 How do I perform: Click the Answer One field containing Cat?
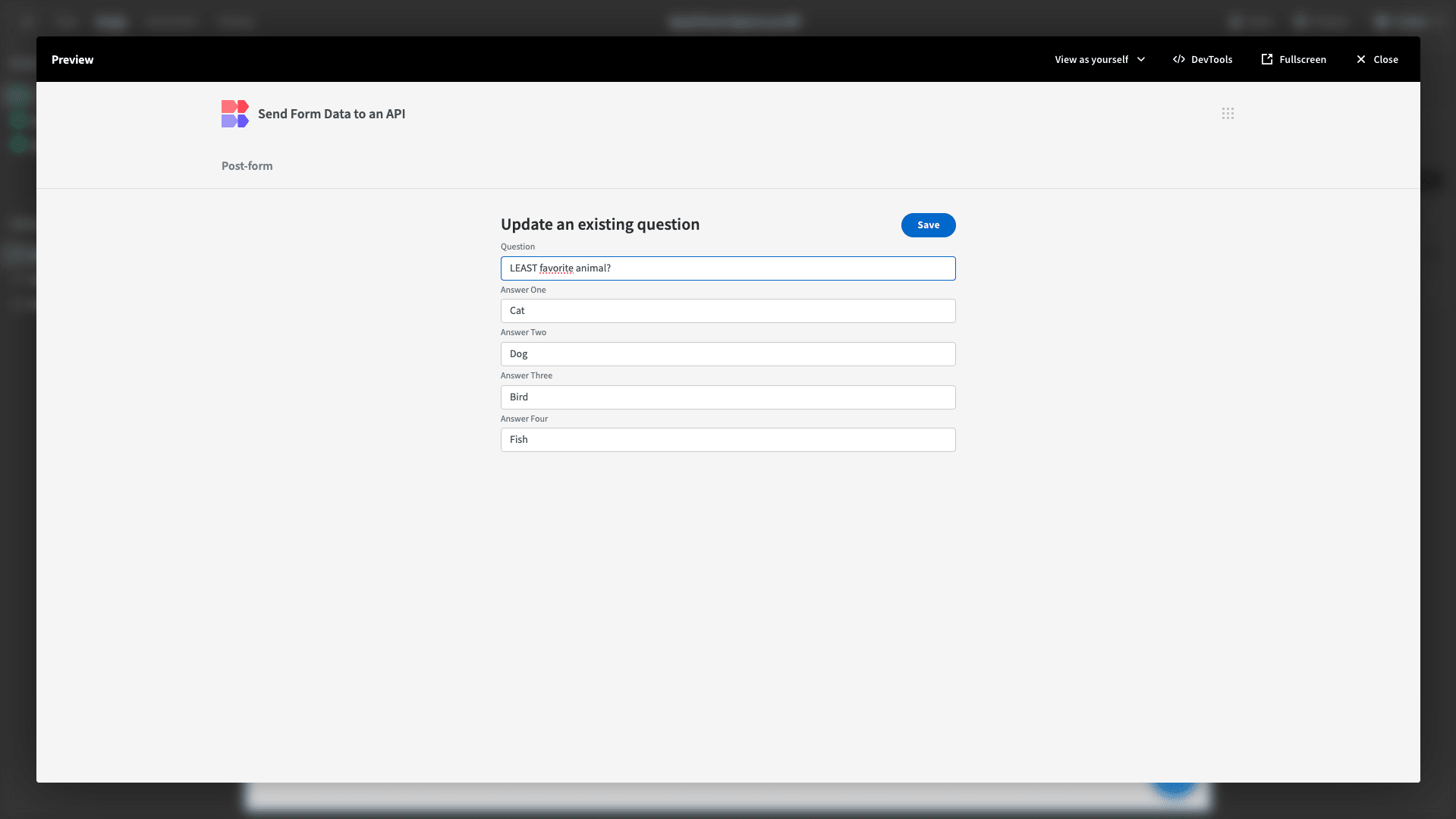[728, 311]
